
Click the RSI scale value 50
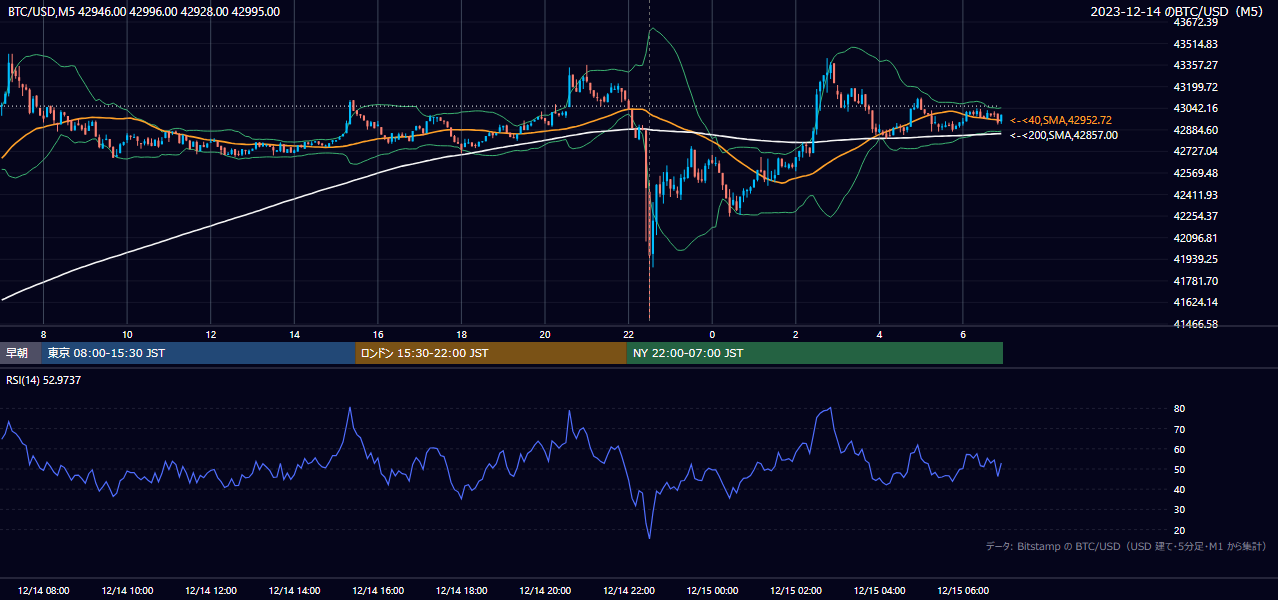pos(1179,469)
